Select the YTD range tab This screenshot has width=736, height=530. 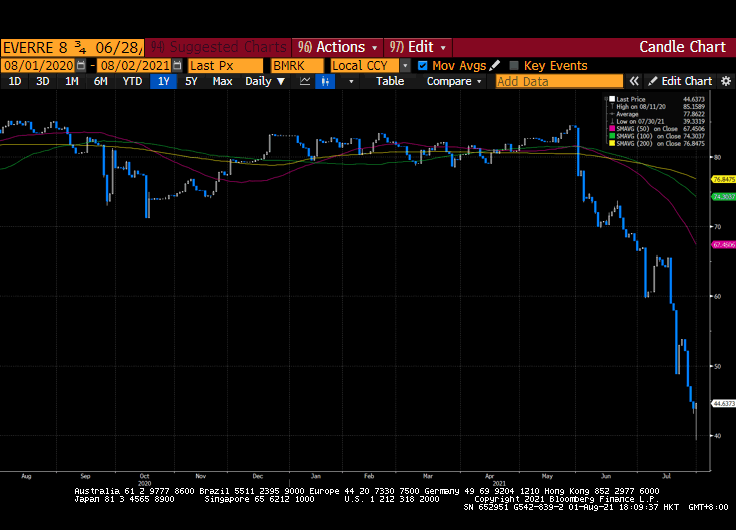[x=132, y=81]
